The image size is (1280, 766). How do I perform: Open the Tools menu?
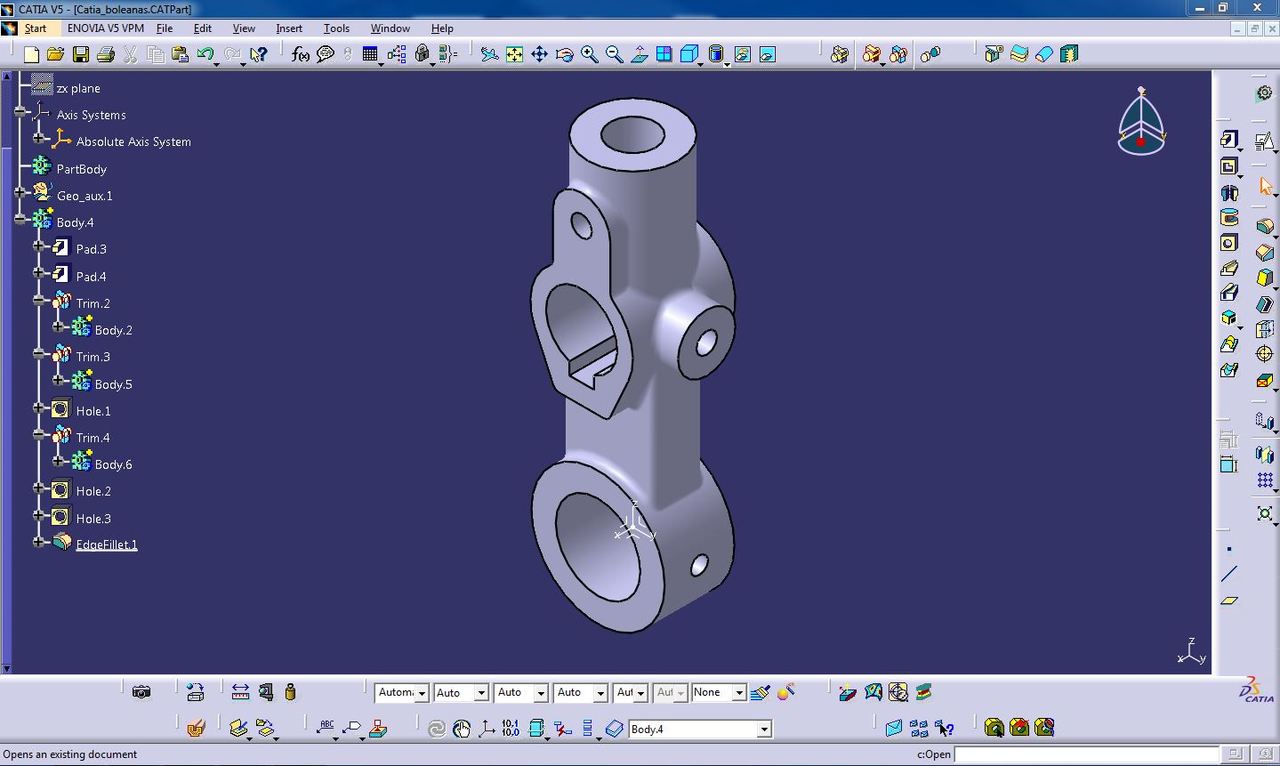(x=336, y=28)
